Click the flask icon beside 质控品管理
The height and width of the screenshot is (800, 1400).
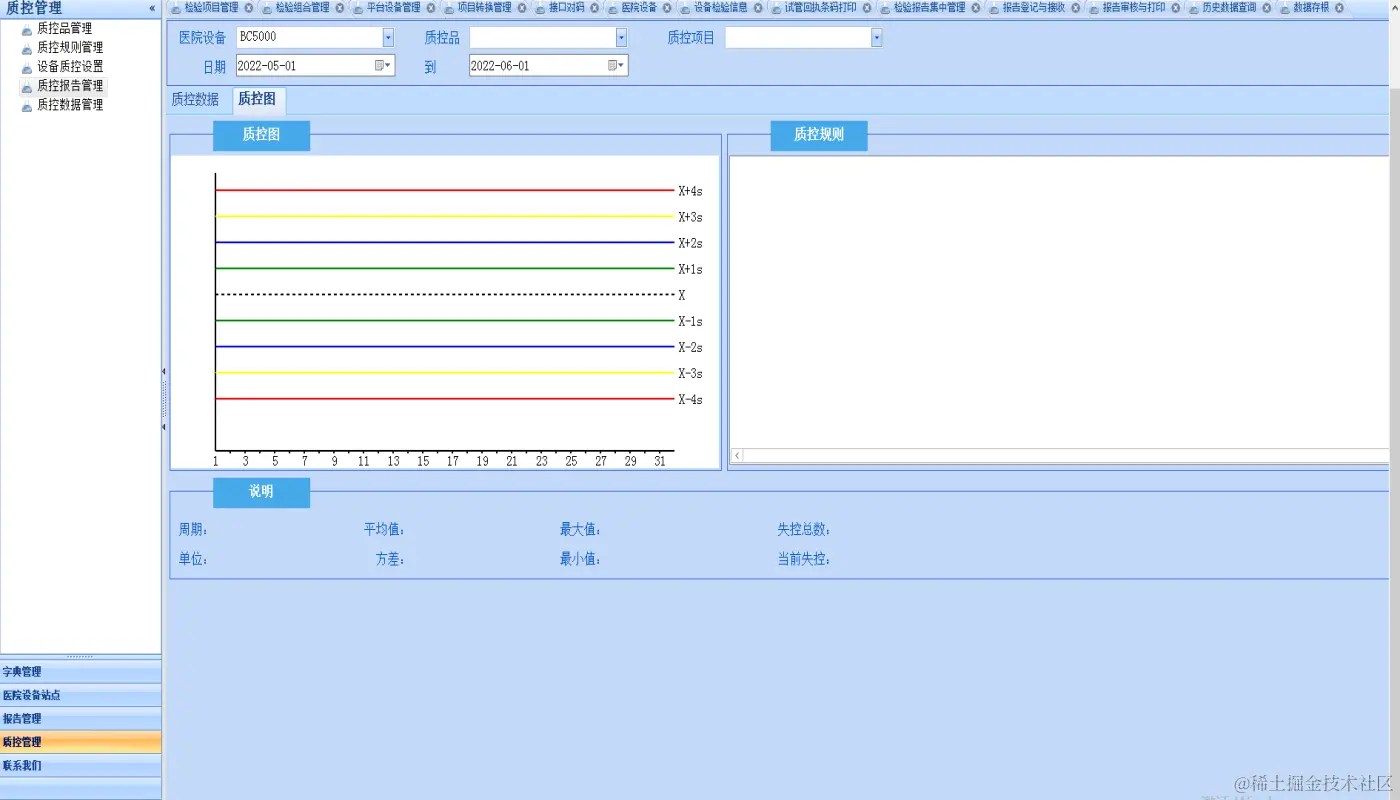coord(27,29)
